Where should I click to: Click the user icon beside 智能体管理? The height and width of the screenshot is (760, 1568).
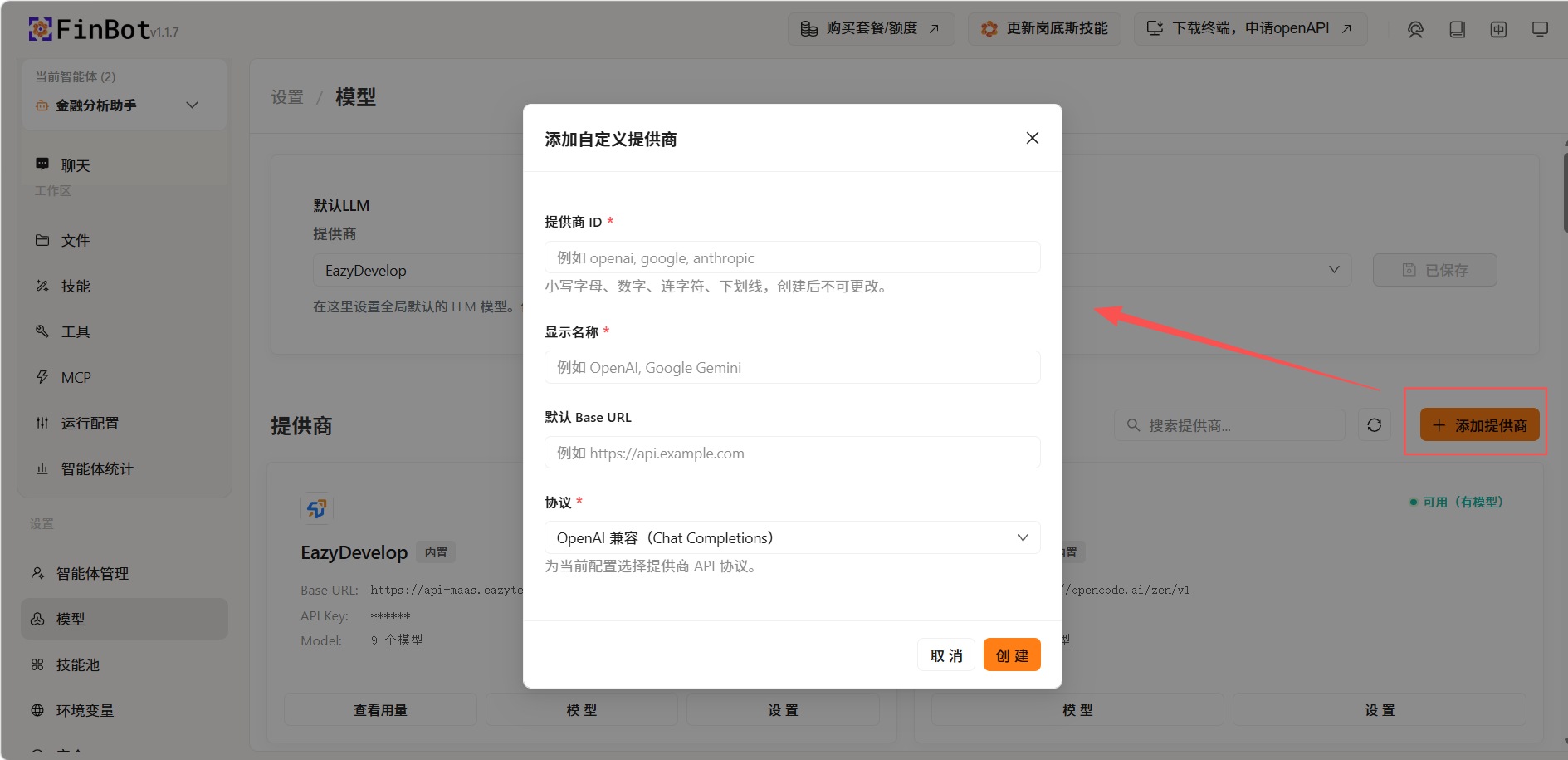tap(37, 573)
